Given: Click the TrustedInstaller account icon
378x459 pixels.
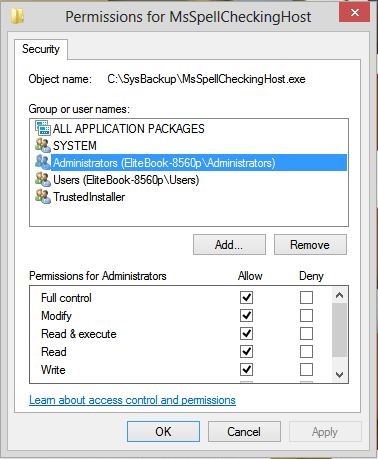Looking at the screenshot, I should (43, 197).
